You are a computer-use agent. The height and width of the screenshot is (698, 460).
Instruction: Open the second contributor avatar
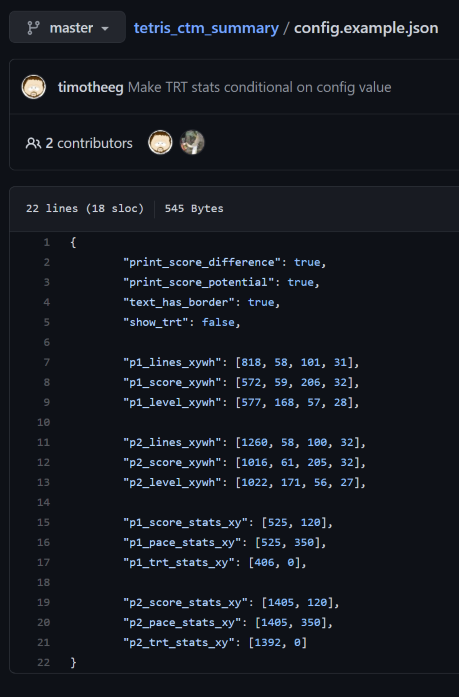tap(192, 142)
